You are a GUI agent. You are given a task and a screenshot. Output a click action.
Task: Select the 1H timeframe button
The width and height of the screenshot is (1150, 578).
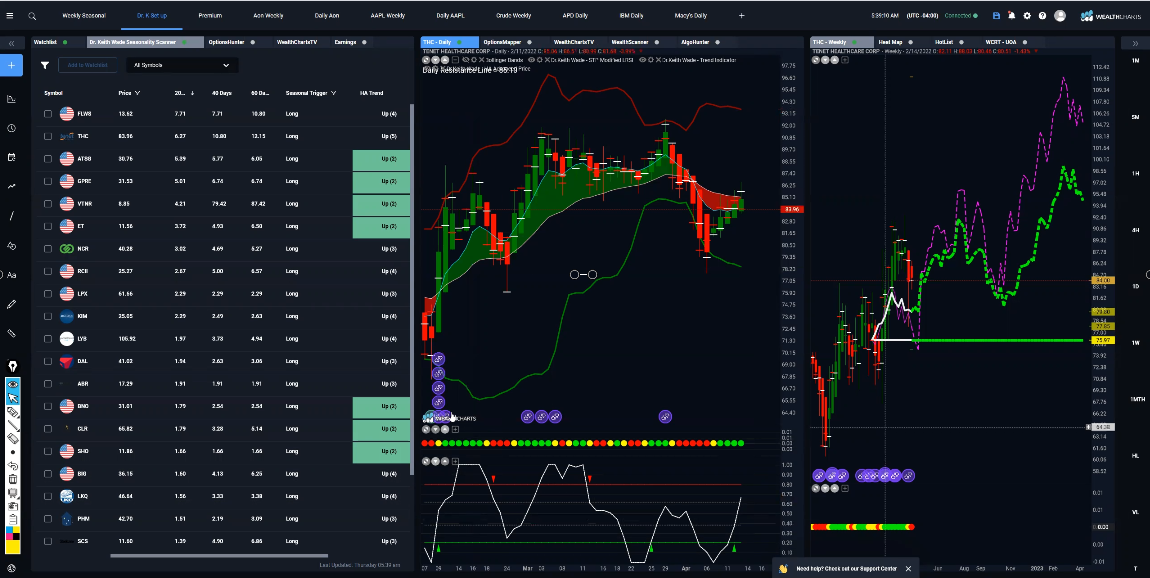point(1135,174)
